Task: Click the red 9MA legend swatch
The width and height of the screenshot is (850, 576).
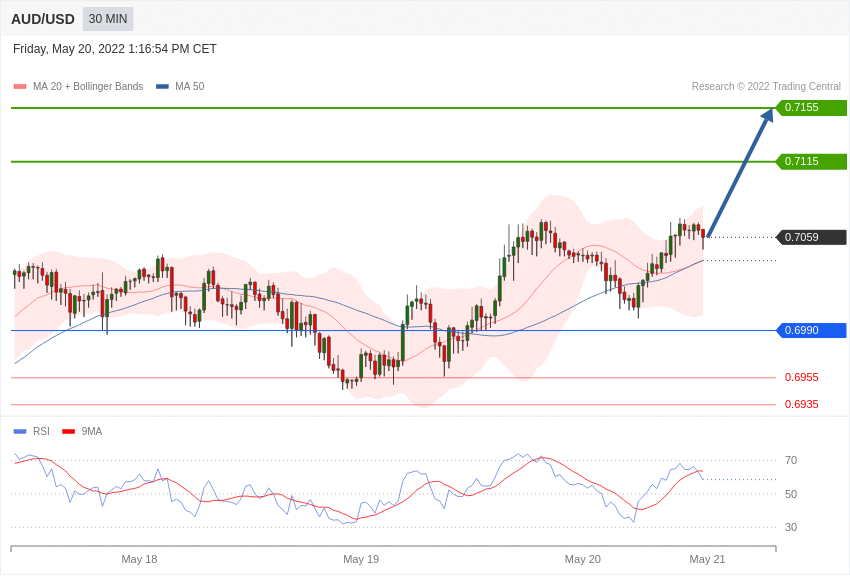Action: click(68, 431)
